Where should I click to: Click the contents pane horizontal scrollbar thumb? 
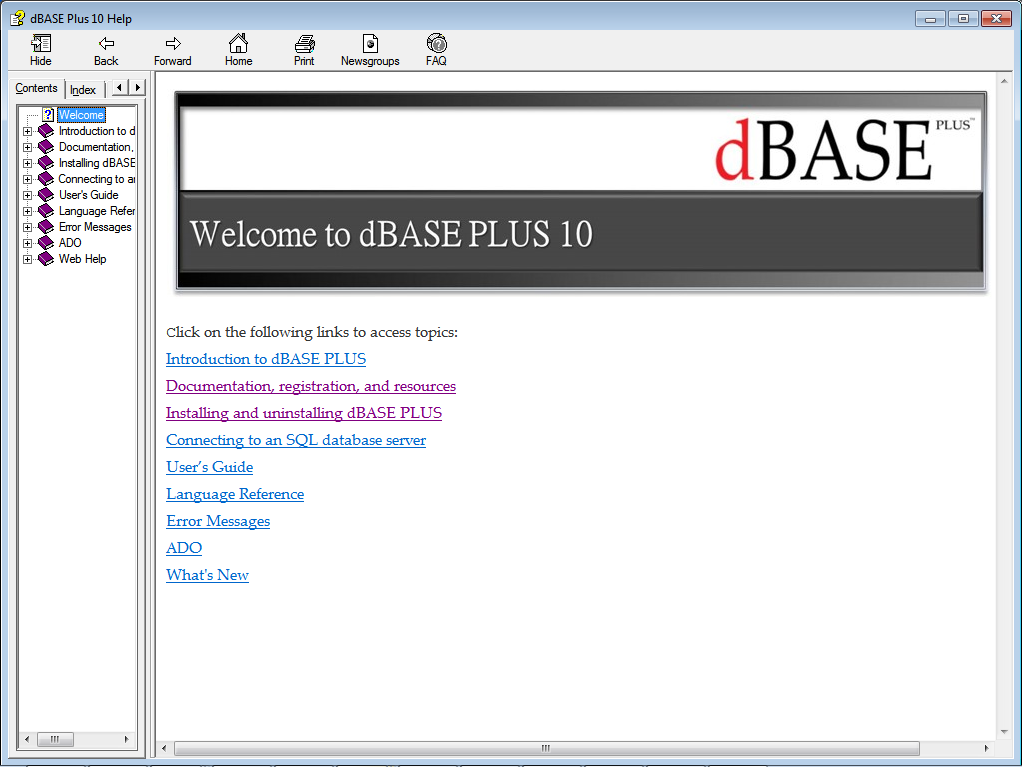(x=55, y=739)
